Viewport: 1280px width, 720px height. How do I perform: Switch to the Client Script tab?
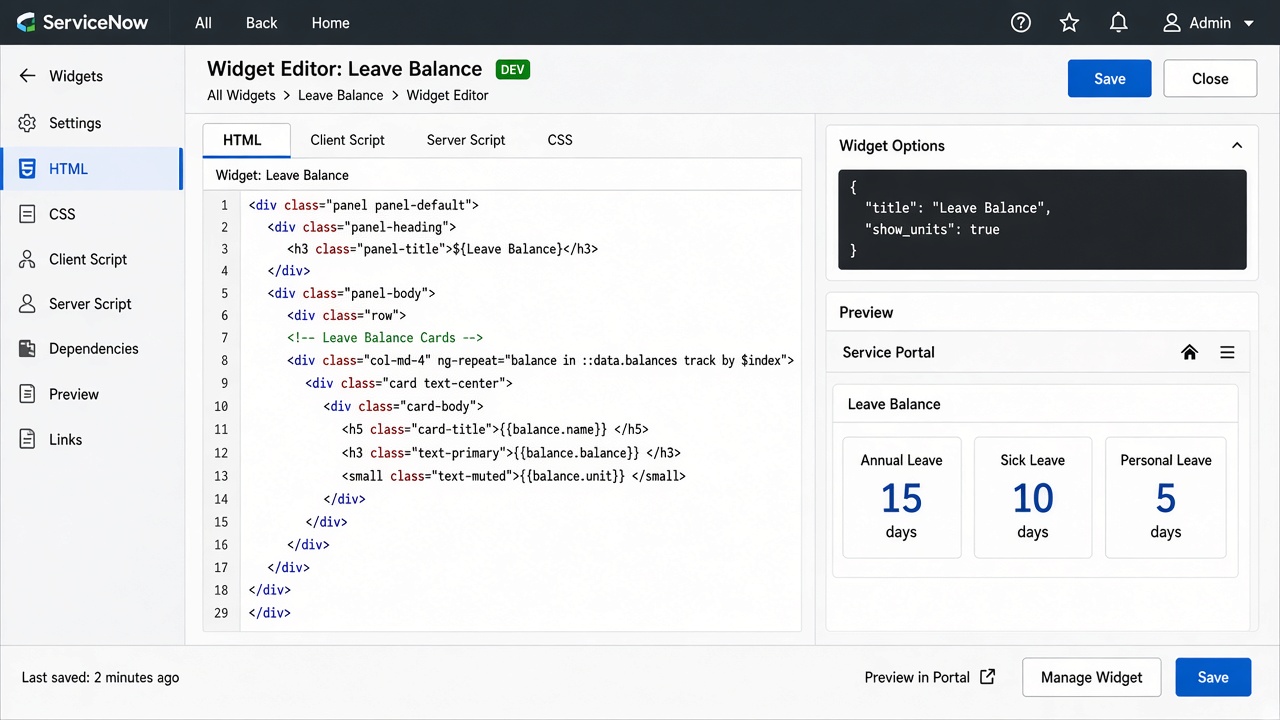(347, 140)
